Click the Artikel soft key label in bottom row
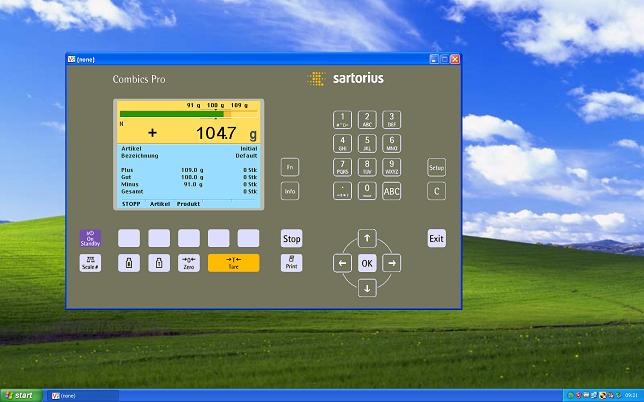 [160, 204]
